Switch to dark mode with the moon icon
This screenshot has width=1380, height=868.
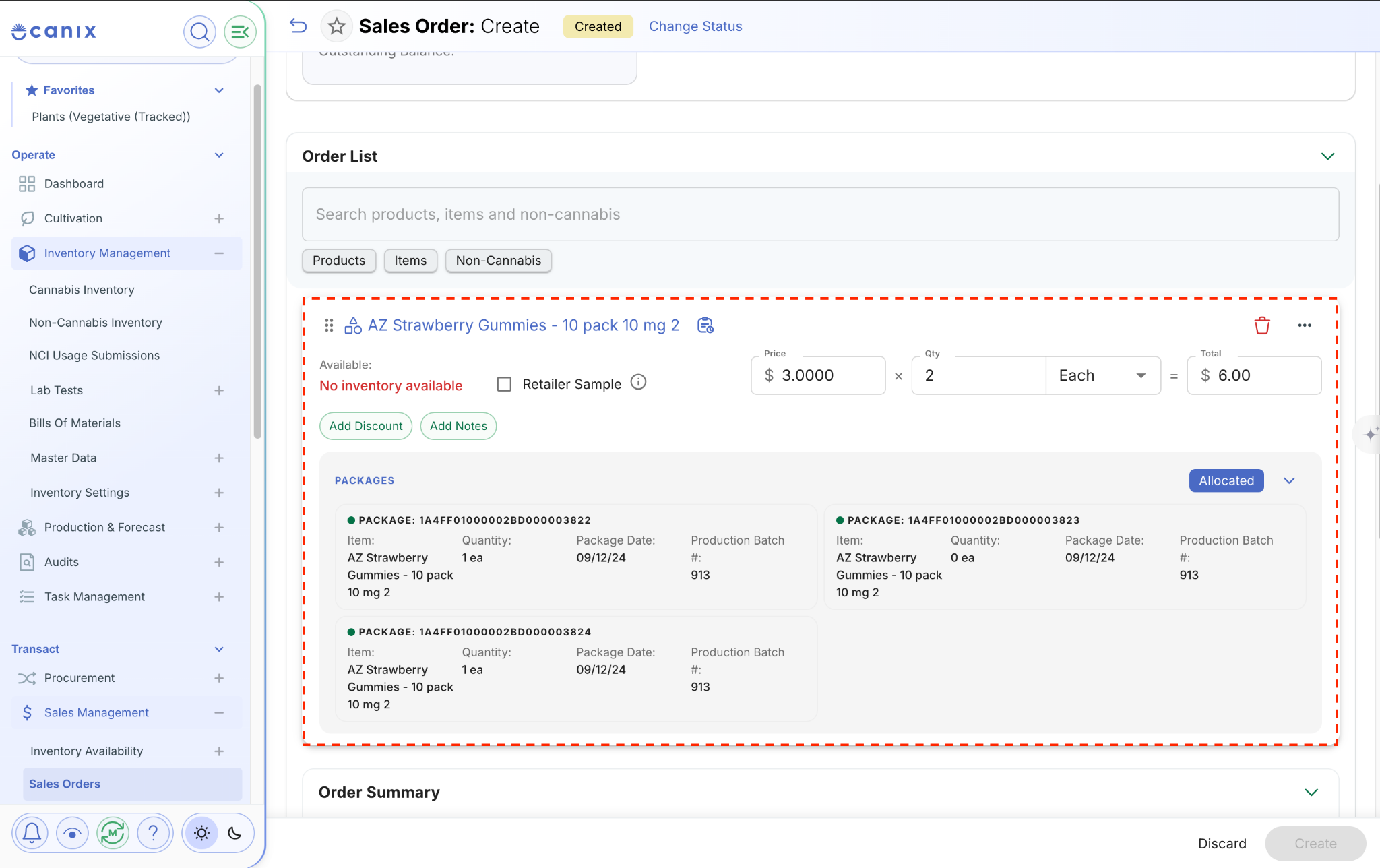point(234,833)
